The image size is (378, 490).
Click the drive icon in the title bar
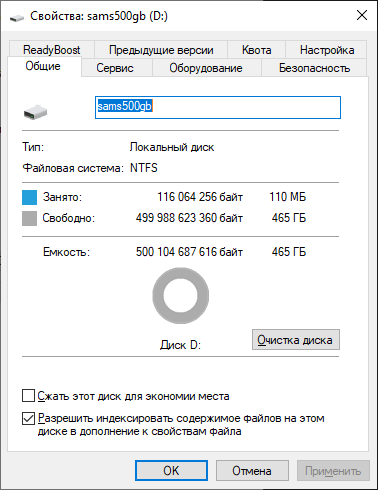coord(17,17)
